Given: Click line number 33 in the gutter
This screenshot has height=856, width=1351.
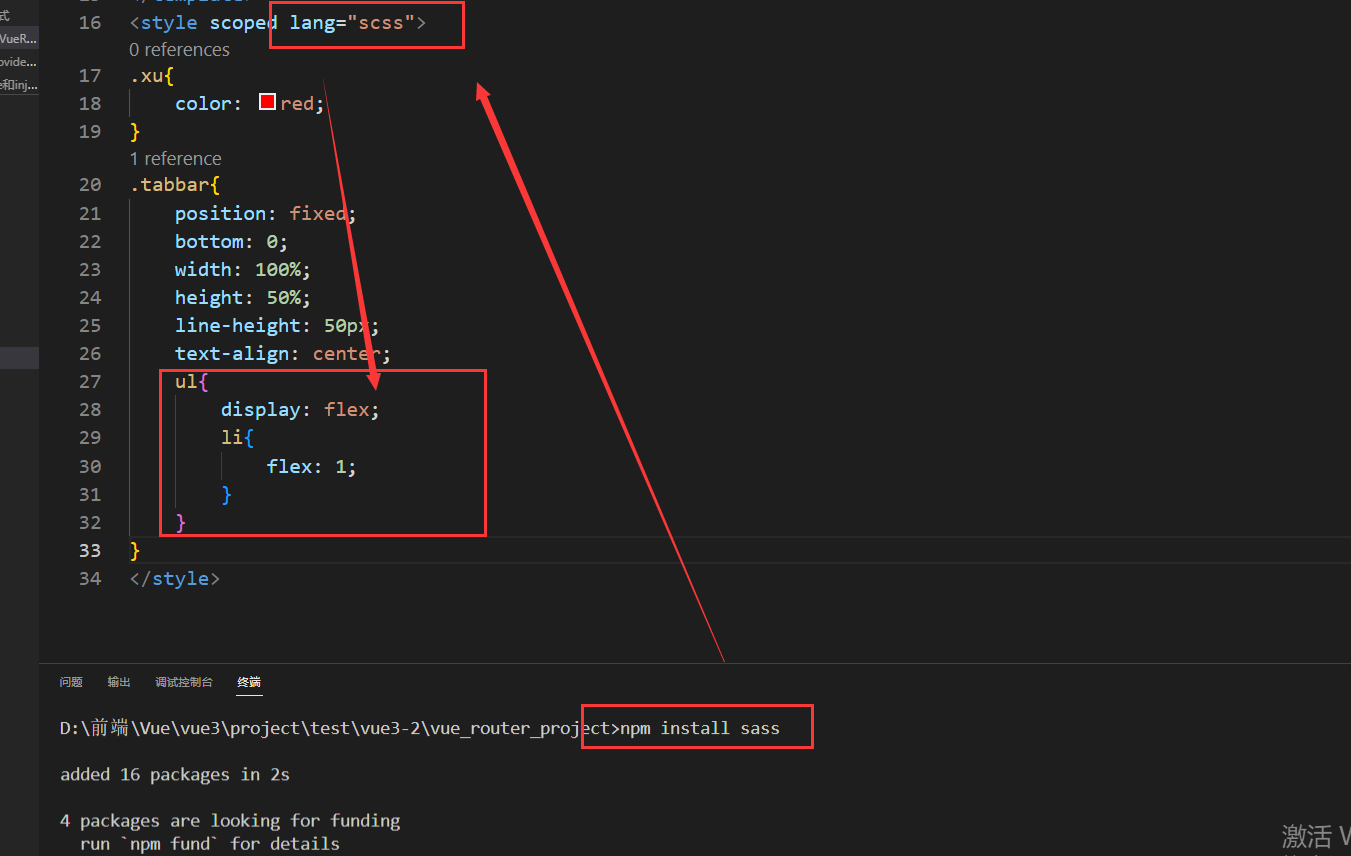Looking at the screenshot, I should pyautogui.click(x=90, y=551).
